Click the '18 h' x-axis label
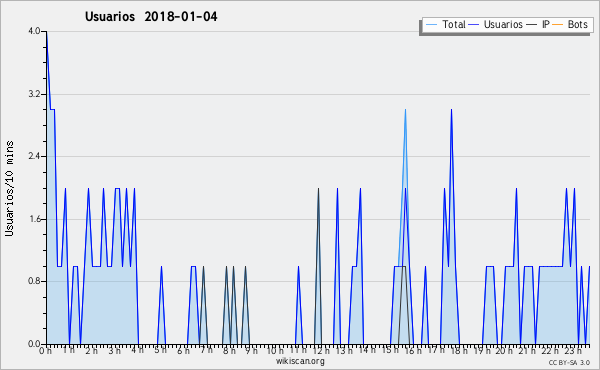Screen dimensions: 600x370 pyautogui.click(x=459, y=350)
